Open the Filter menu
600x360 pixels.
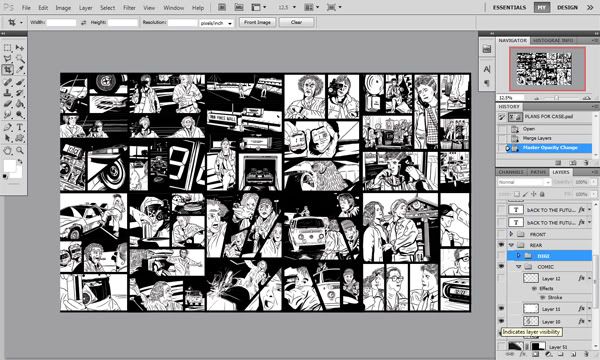coord(129,8)
